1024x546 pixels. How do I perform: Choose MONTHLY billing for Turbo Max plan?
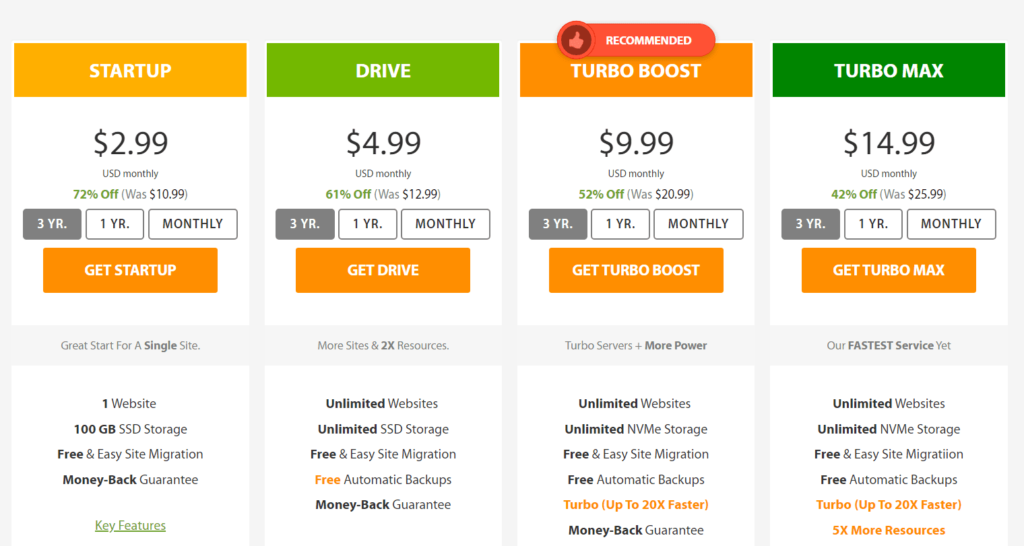tap(951, 224)
